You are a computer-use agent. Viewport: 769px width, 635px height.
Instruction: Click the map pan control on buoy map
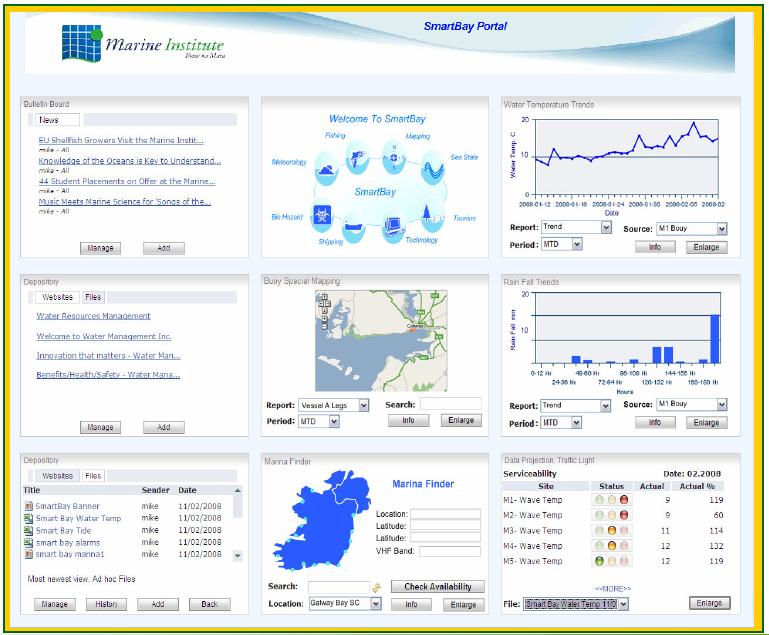click(x=324, y=303)
